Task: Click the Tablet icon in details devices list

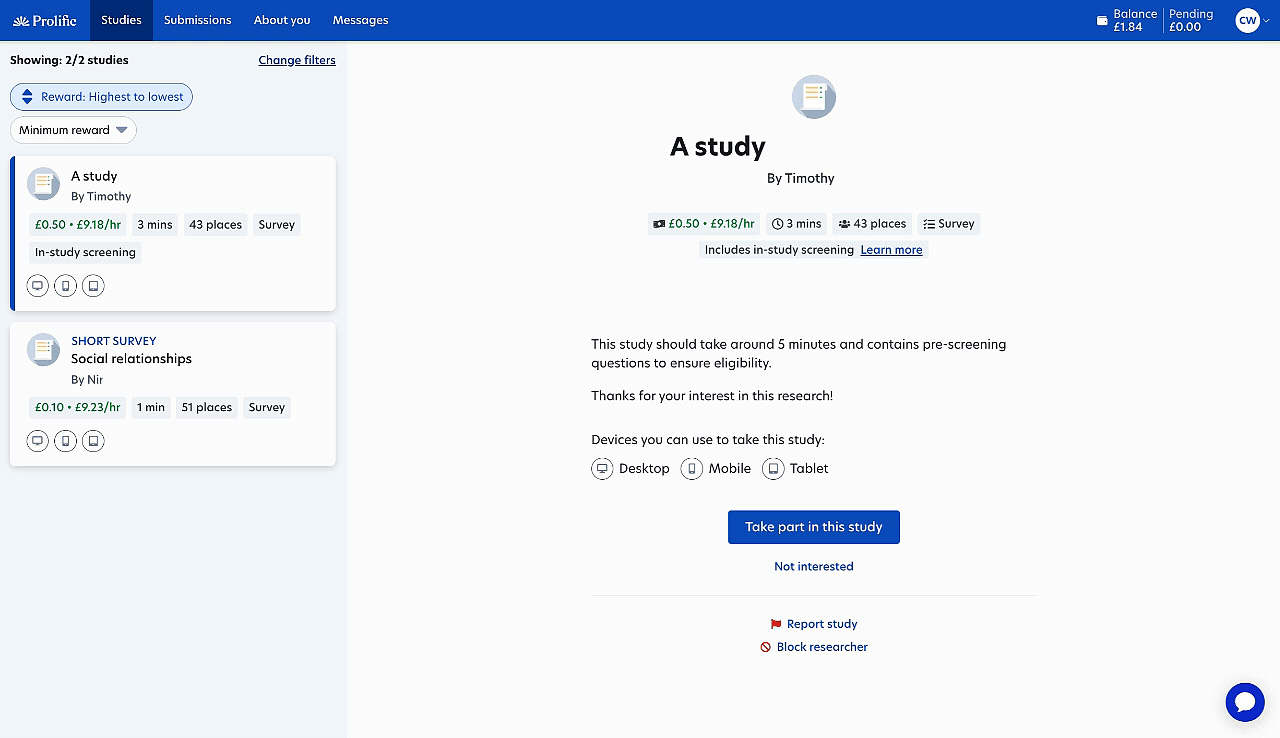Action: tap(773, 469)
